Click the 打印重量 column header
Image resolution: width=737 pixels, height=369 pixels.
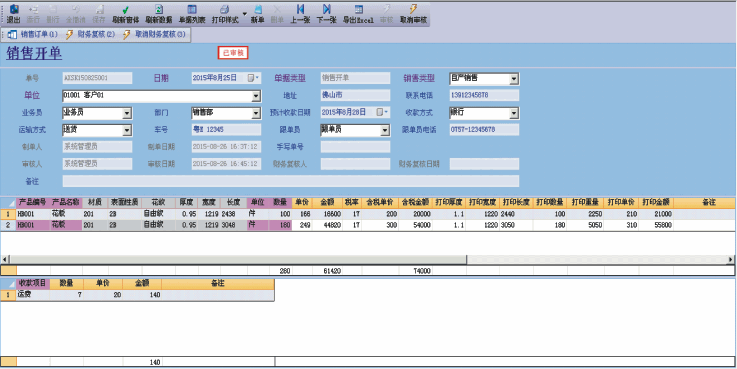point(585,203)
